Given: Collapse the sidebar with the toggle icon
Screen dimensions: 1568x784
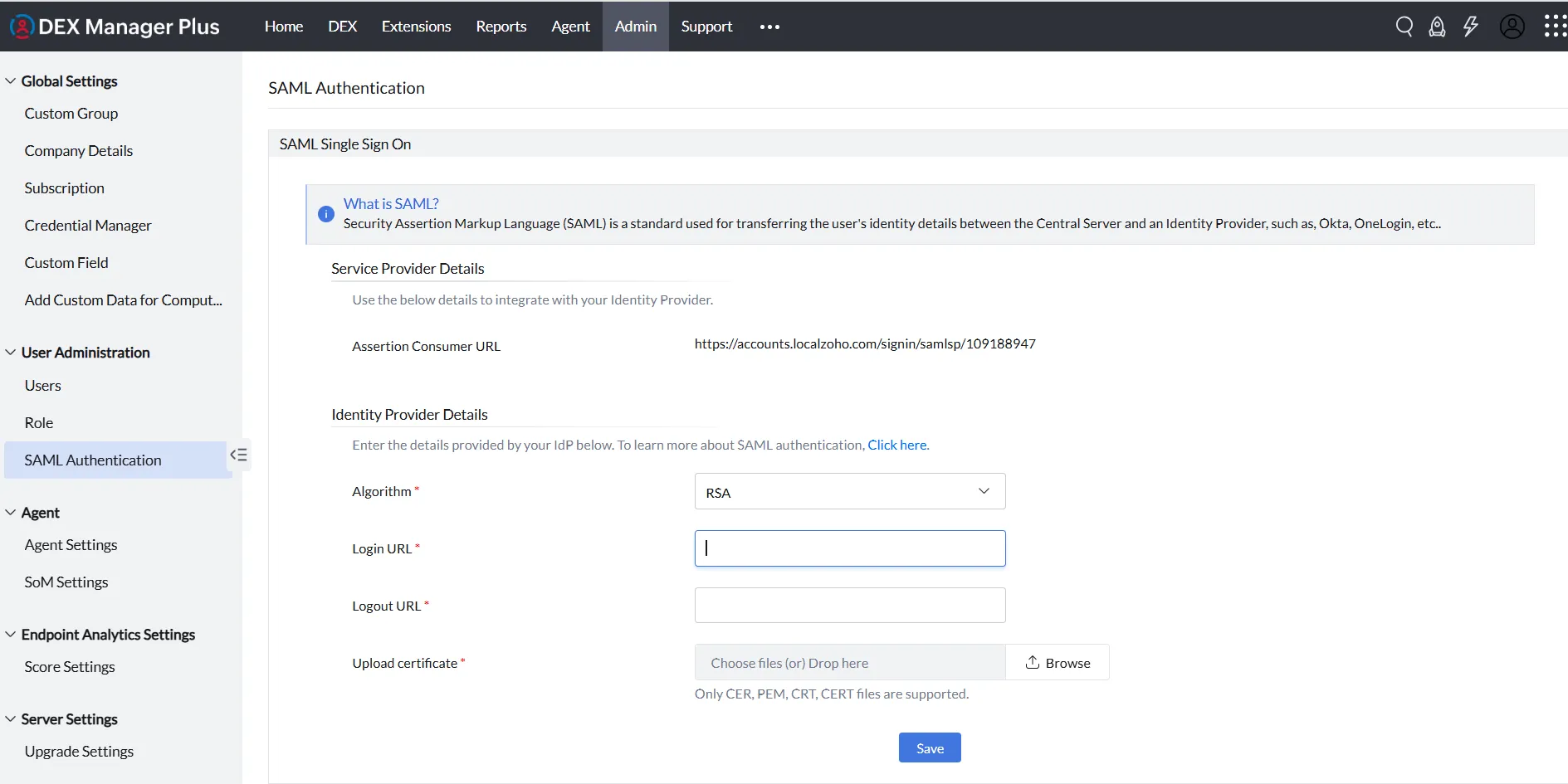Looking at the screenshot, I should click(x=239, y=455).
